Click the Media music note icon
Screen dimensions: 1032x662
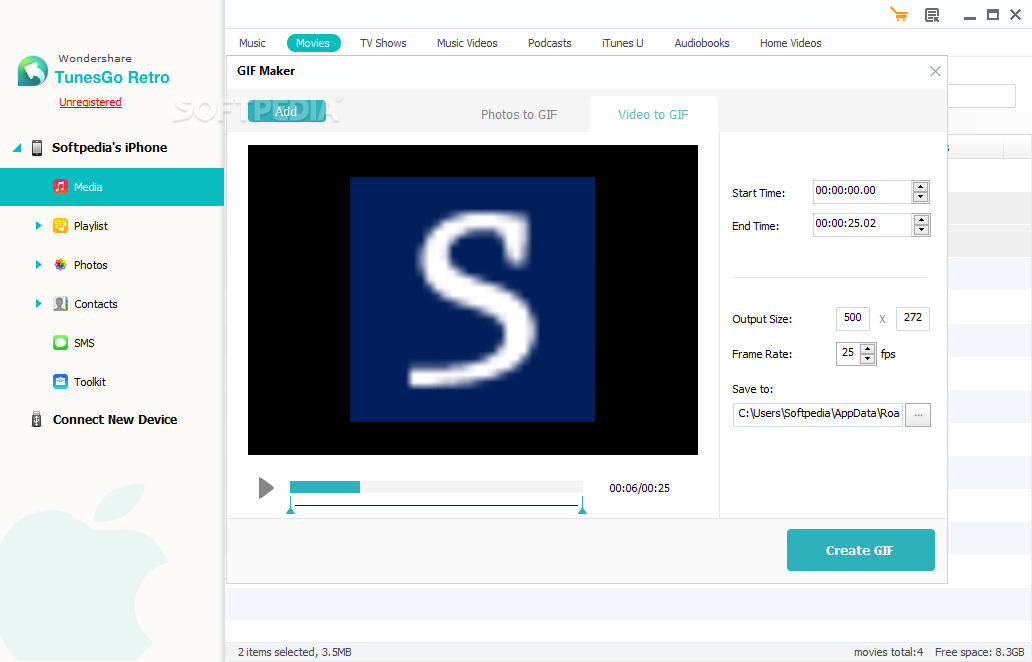[x=61, y=186]
